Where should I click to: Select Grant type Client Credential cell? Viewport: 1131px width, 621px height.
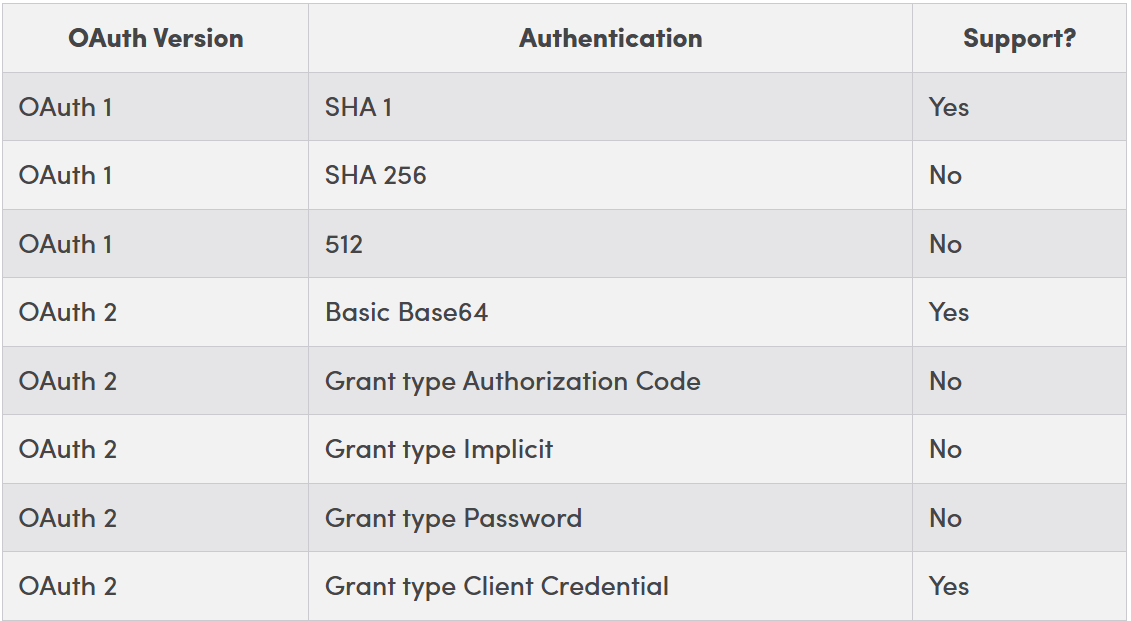tap(496, 586)
